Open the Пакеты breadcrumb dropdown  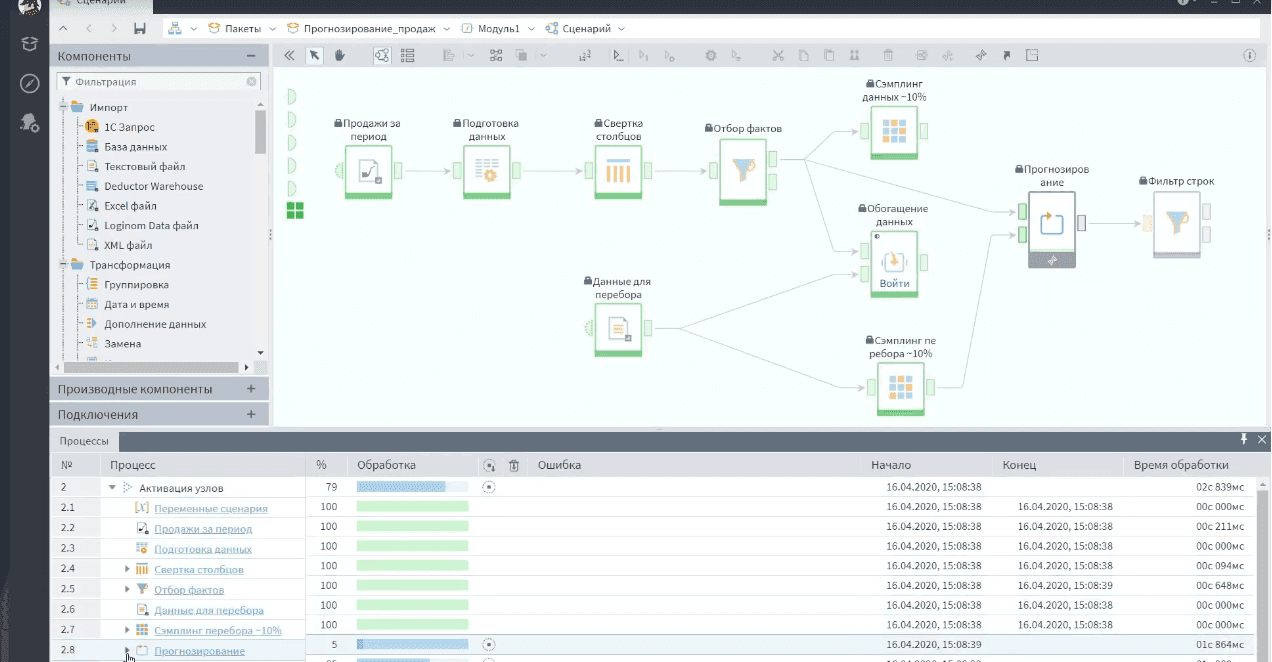[269, 29]
